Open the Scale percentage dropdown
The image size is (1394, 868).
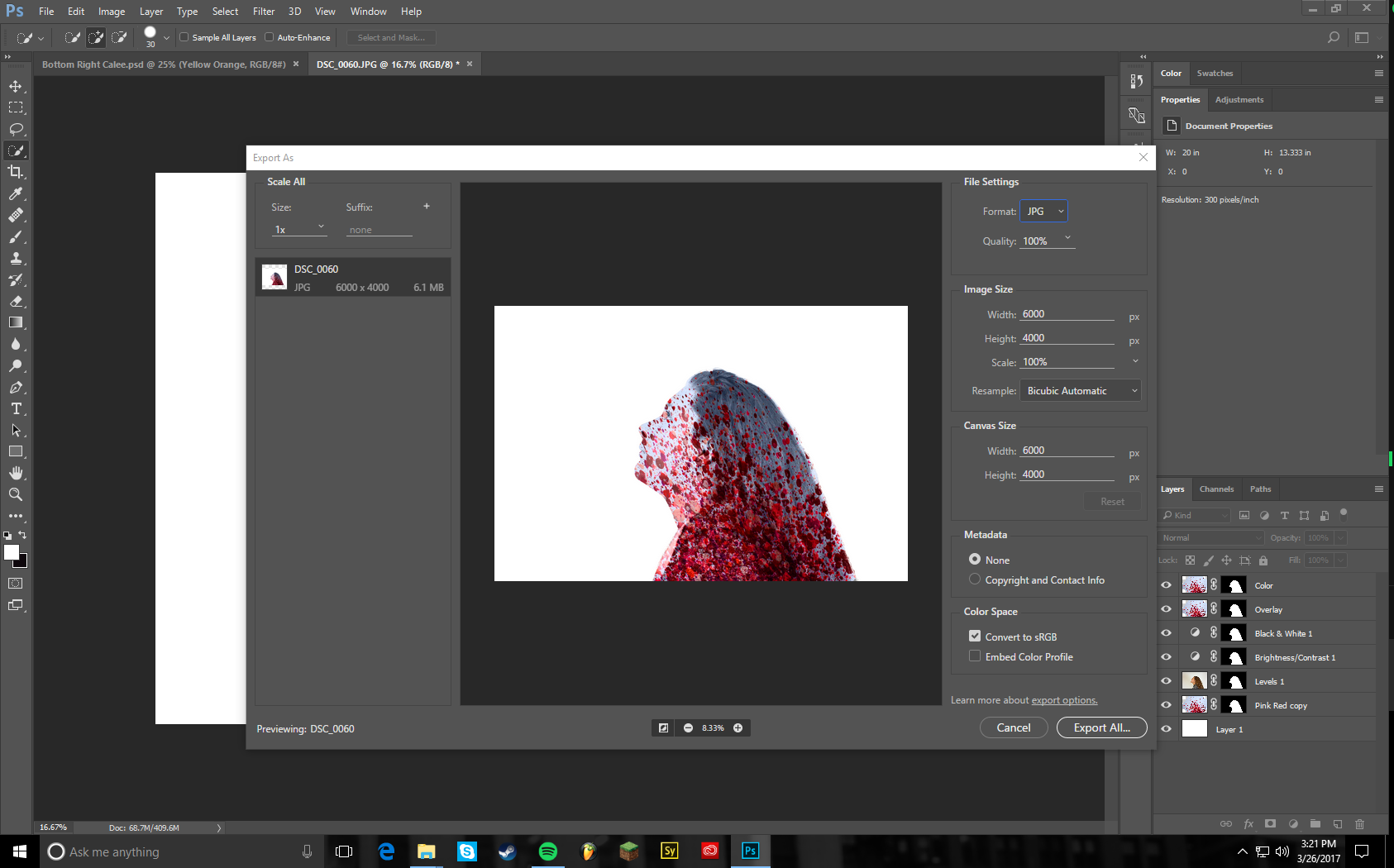[x=1135, y=362]
